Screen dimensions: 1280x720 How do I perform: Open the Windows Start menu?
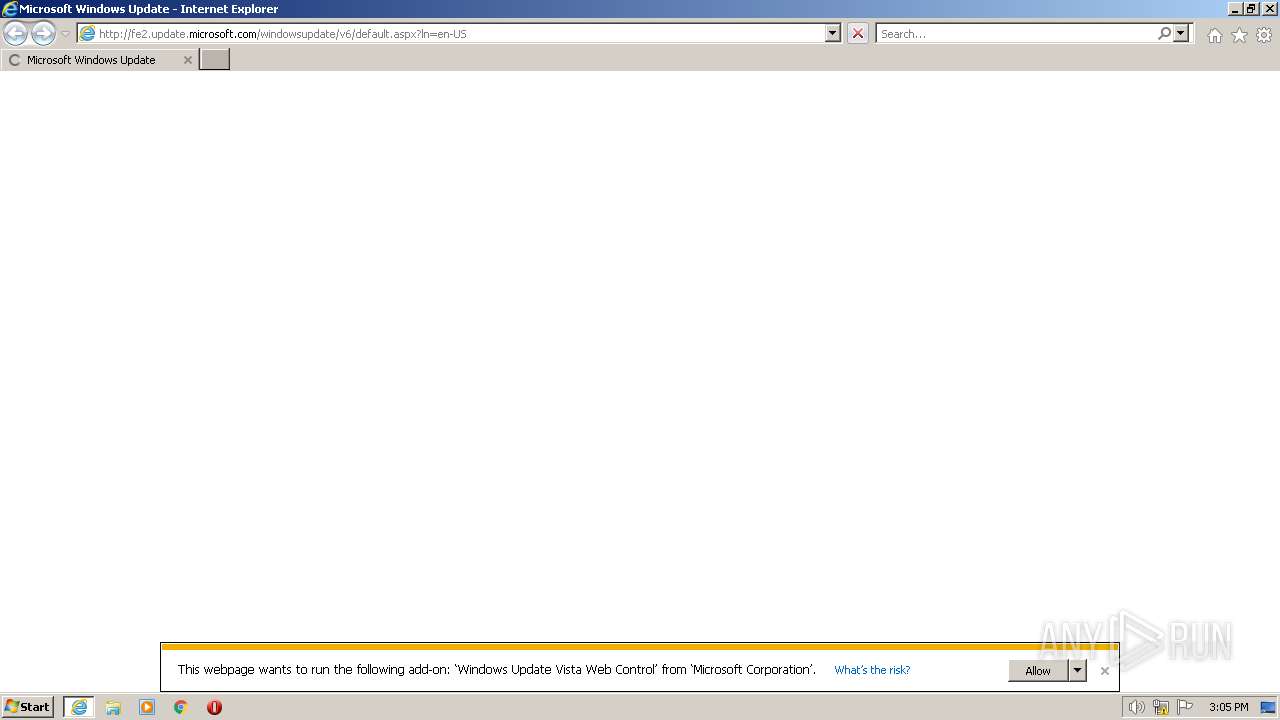(x=27, y=707)
